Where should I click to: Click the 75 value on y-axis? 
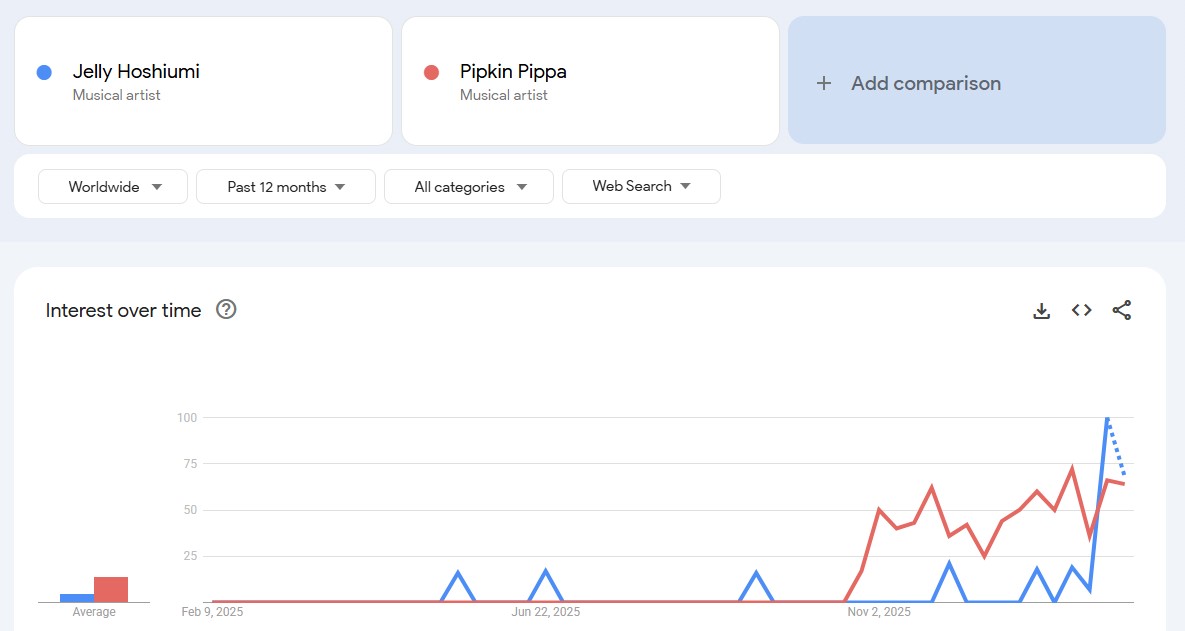190,464
